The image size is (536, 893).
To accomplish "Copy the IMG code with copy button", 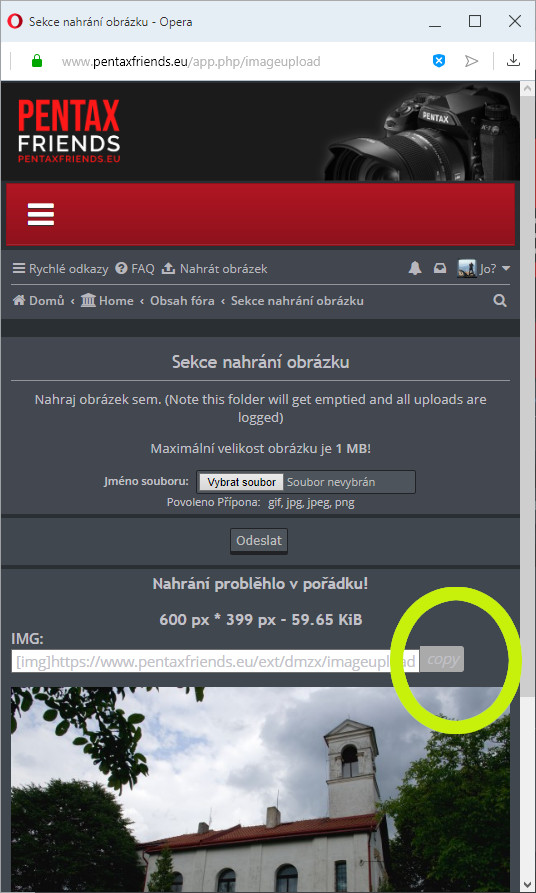I will tap(442, 659).
